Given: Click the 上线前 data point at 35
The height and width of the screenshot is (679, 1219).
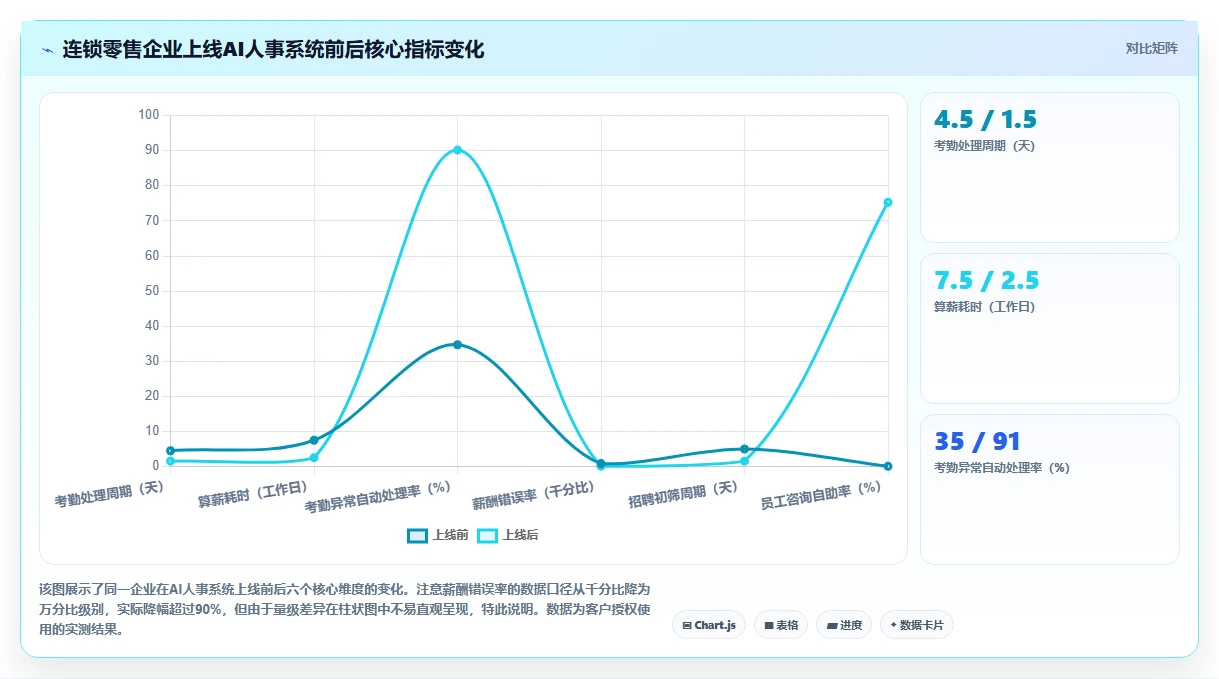Looking at the screenshot, I should point(457,344).
